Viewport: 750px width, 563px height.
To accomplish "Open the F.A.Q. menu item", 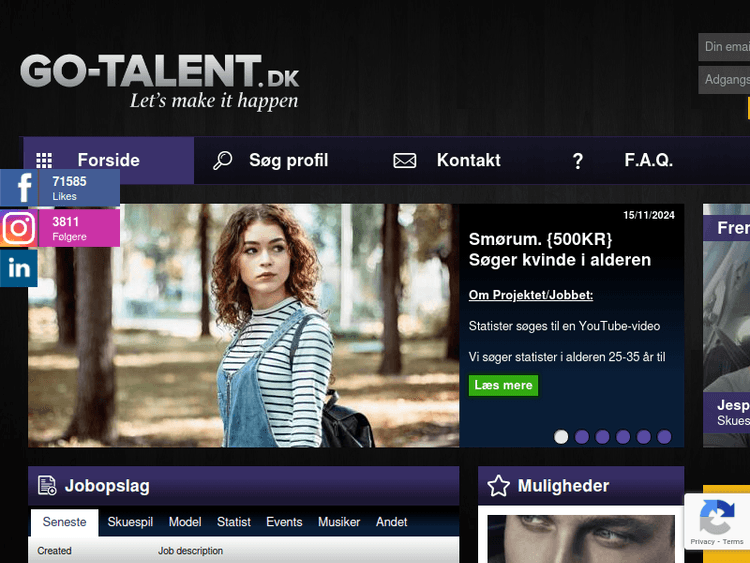I will click(648, 160).
